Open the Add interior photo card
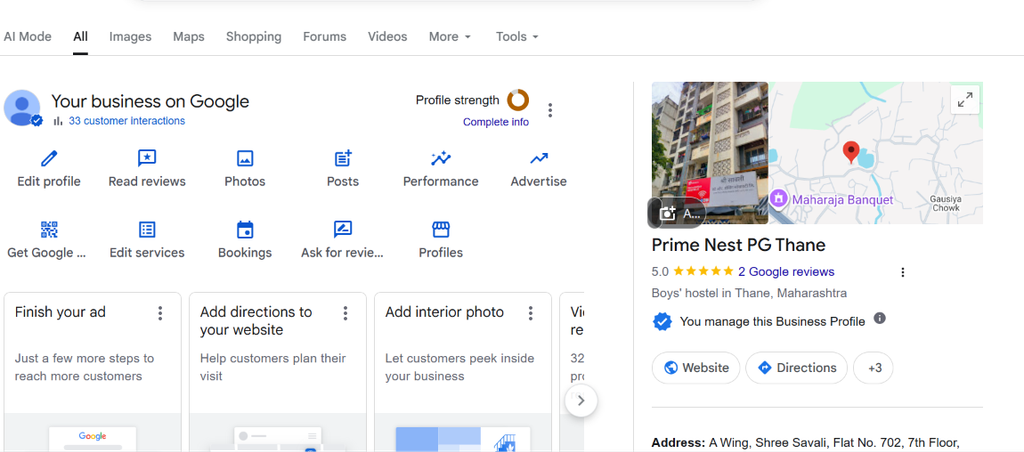The height and width of the screenshot is (452, 1024). [x=463, y=372]
